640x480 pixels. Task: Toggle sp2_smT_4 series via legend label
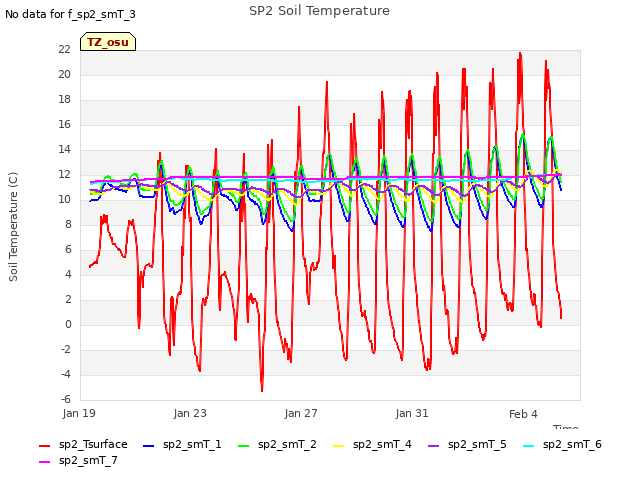point(382,444)
